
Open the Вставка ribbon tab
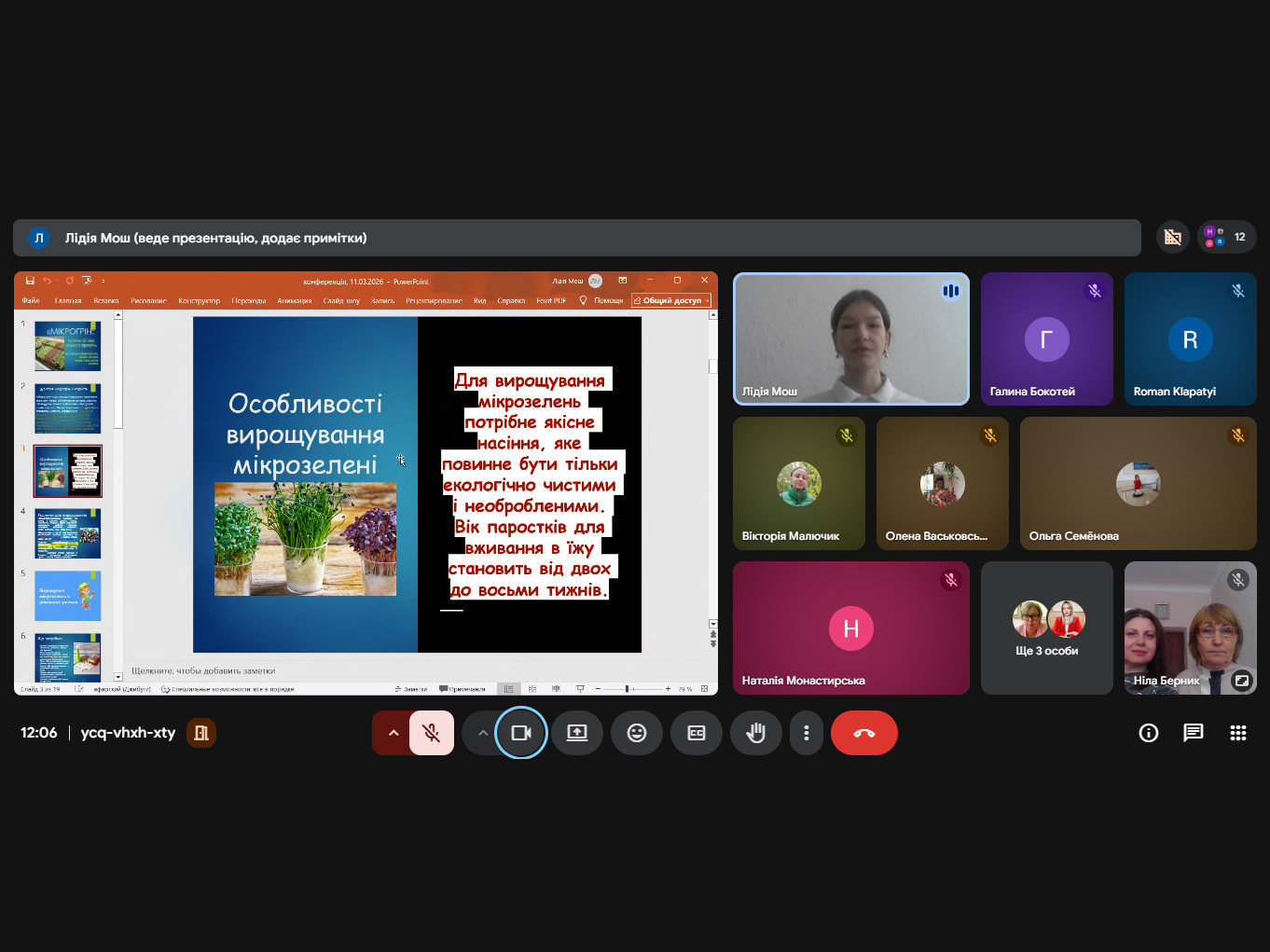(x=106, y=300)
